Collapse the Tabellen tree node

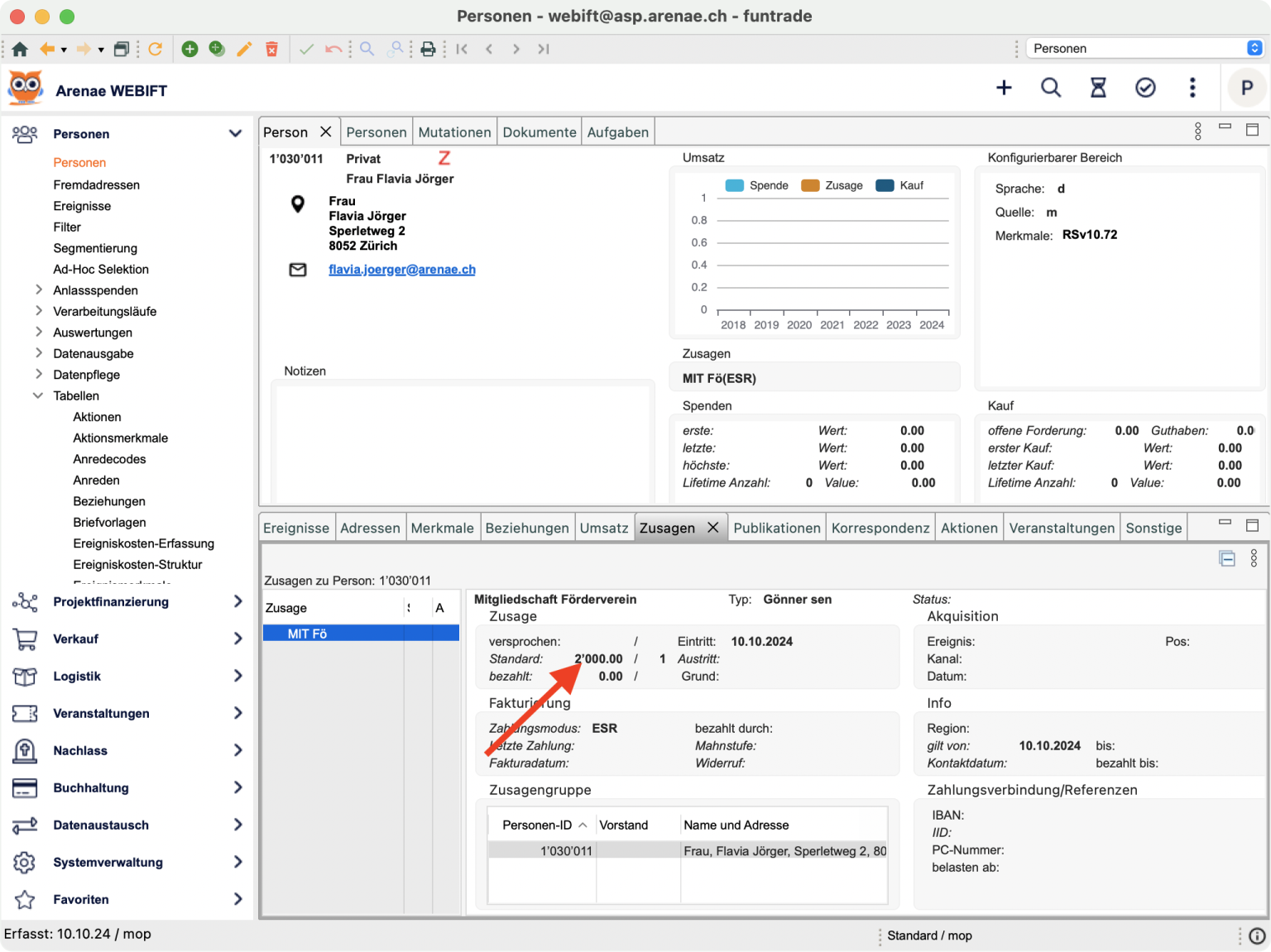tap(38, 395)
